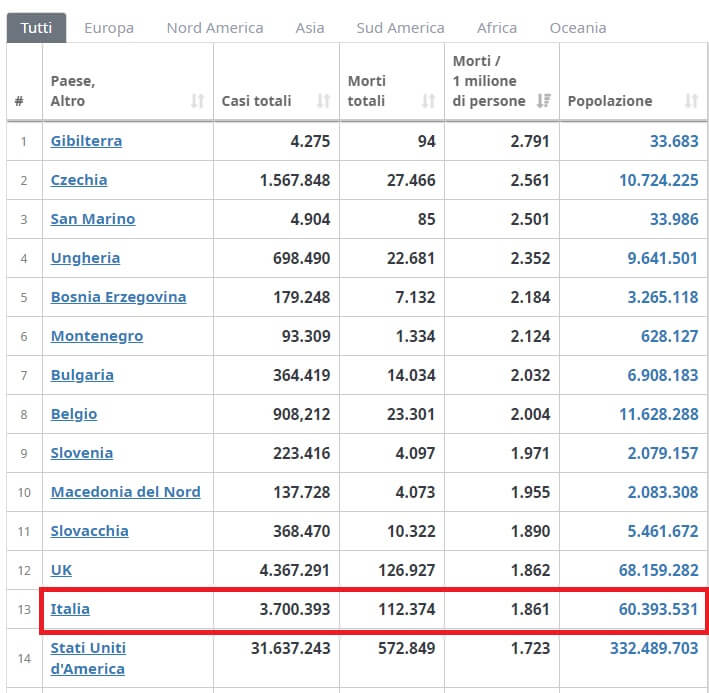Open Czechia country page
The image size is (709, 693).
[x=79, y=180]
